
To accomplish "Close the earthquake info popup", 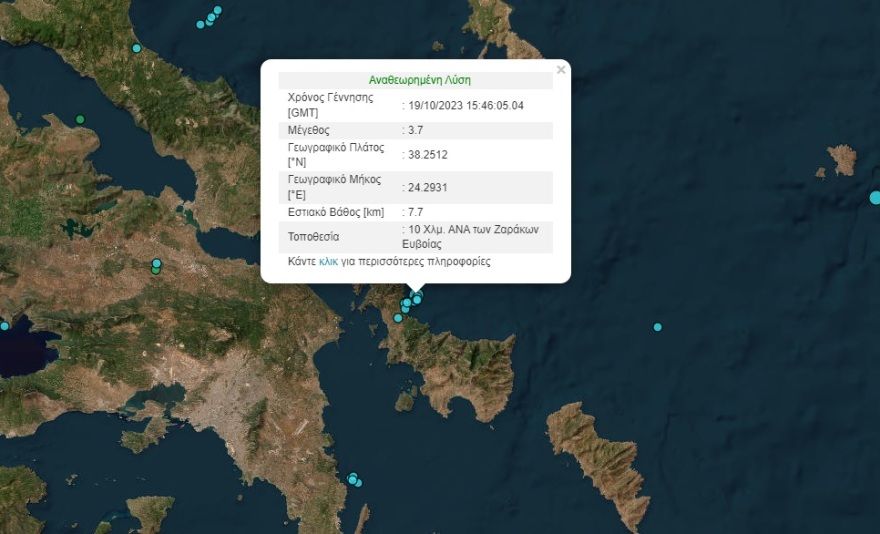I will 561,70.
